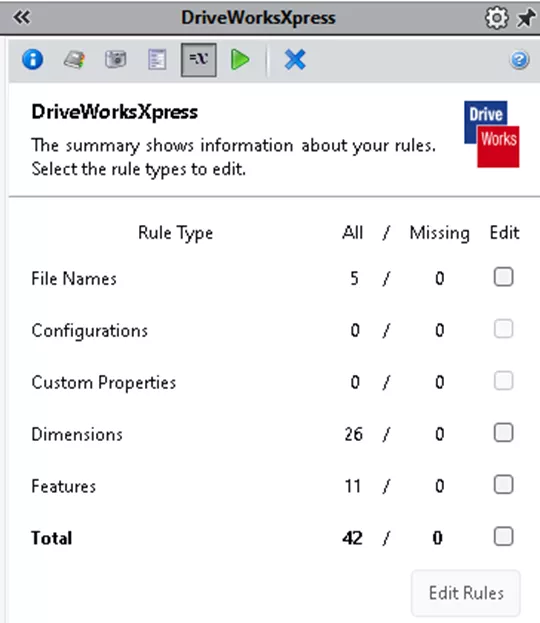Pin the DriveWorksXpress pane
Viewport: 540px width, 623px height.
[x=526, y=18]
